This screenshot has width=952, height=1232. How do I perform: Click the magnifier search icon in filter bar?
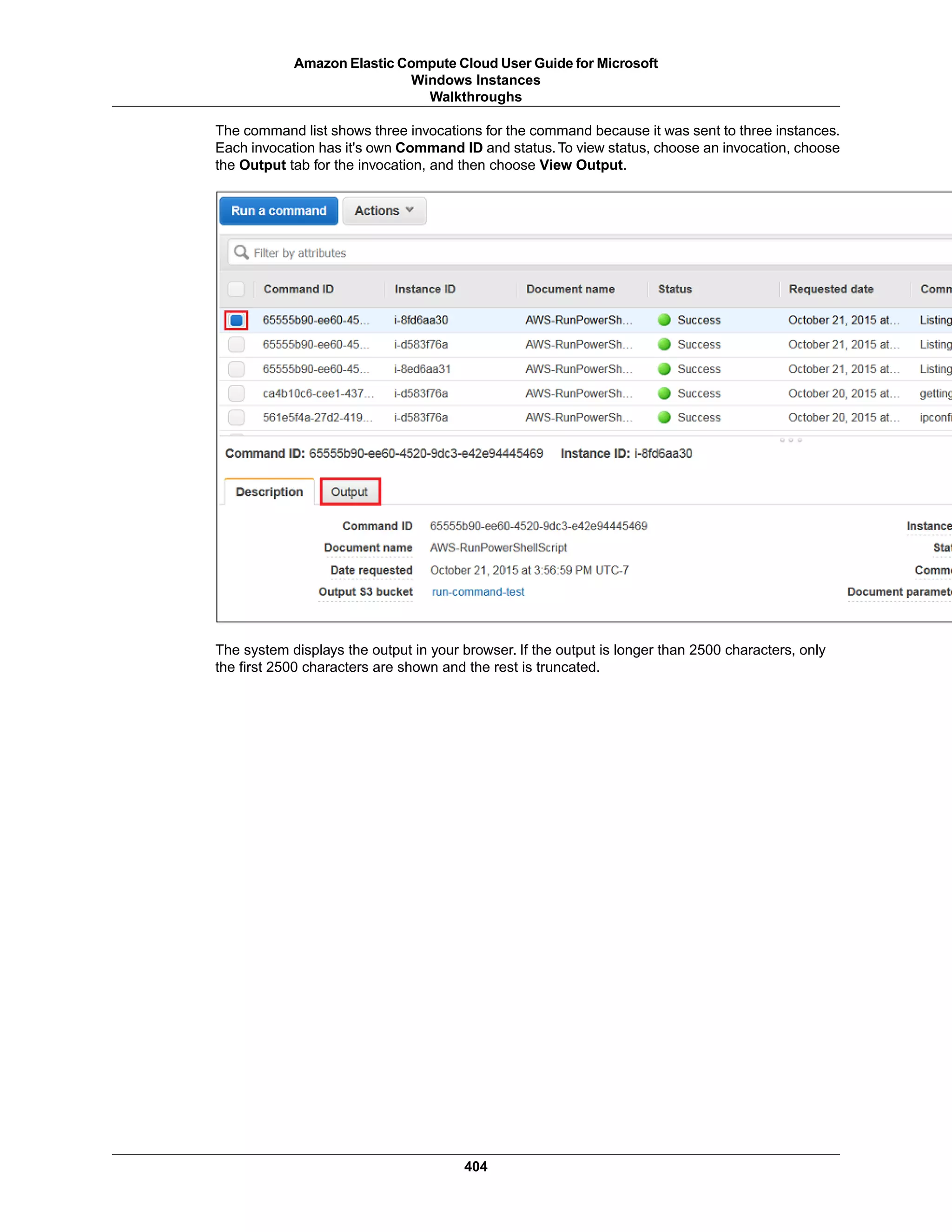pos(241,252)
